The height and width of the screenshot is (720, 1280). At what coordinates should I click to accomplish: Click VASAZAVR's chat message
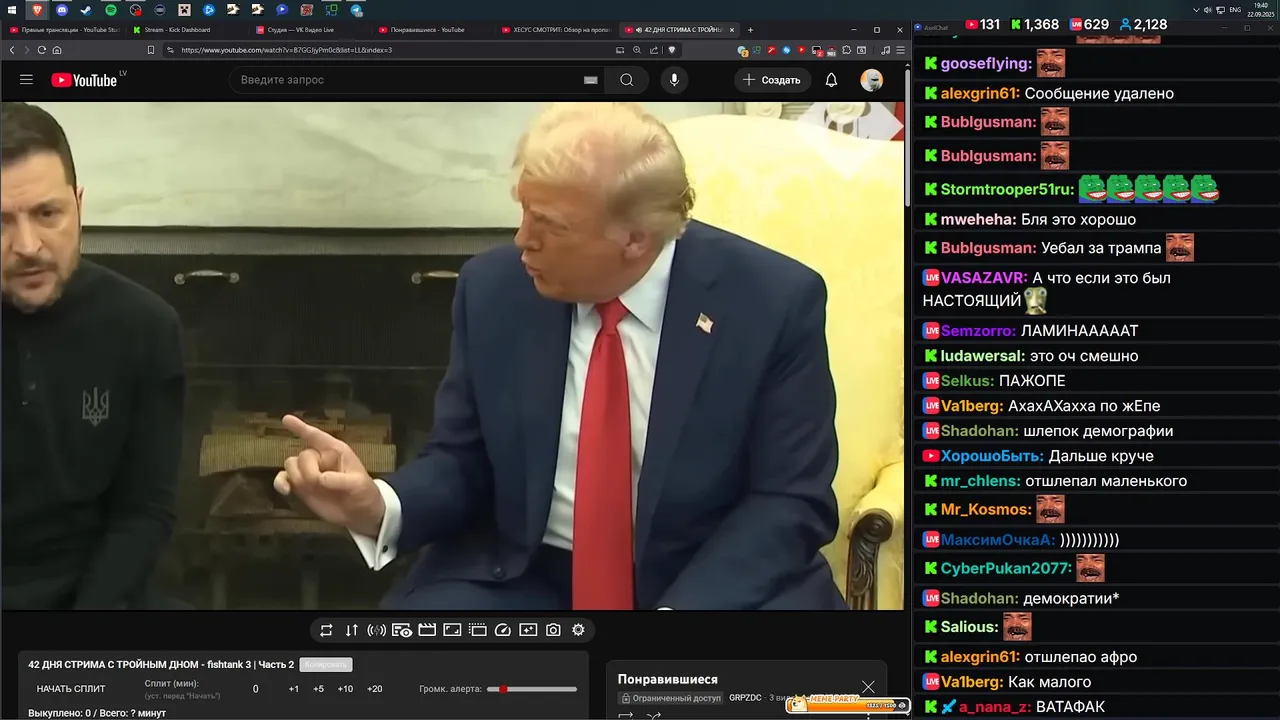tap(1046, 289)
